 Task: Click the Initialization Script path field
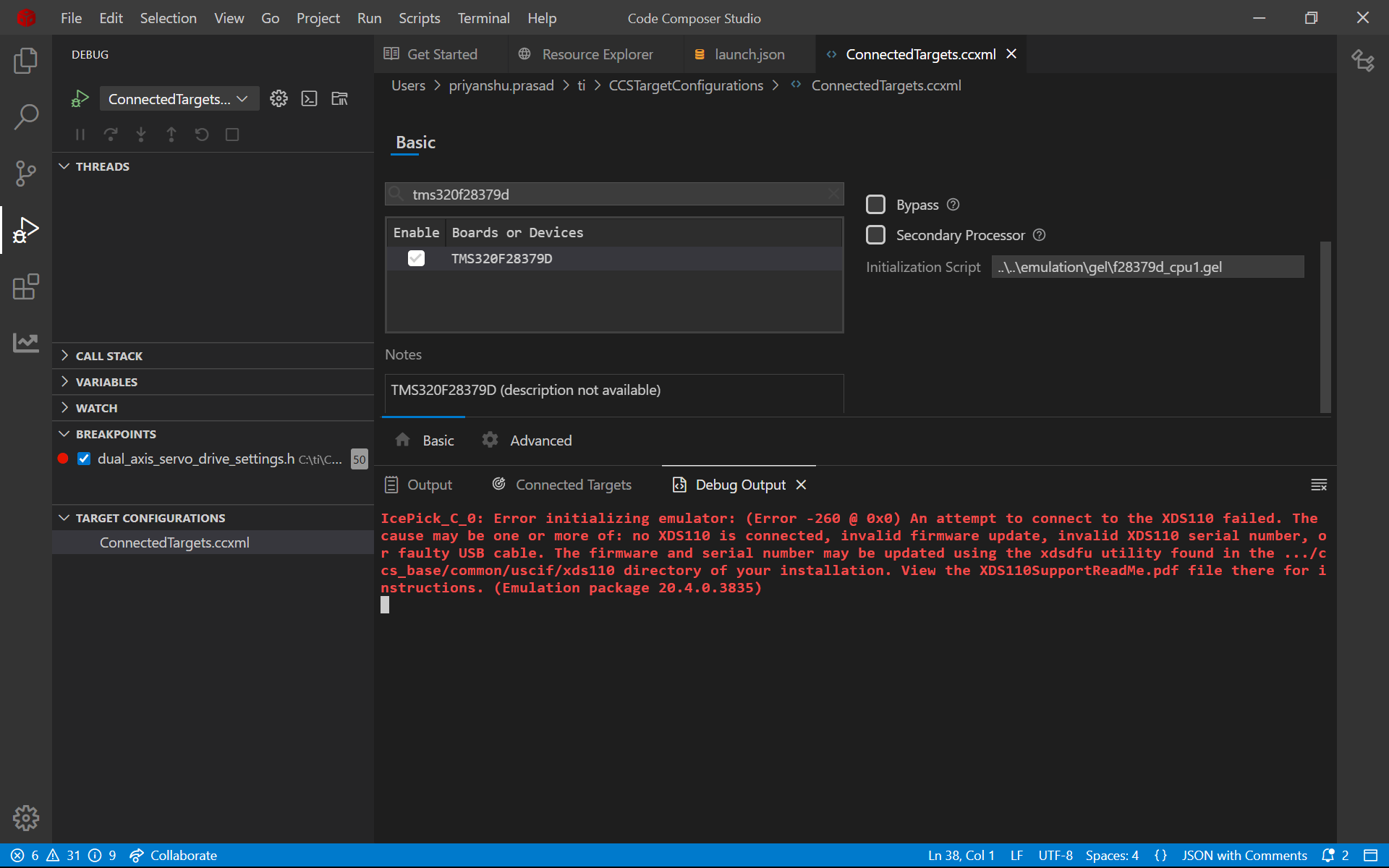[x=1147, y=267]
